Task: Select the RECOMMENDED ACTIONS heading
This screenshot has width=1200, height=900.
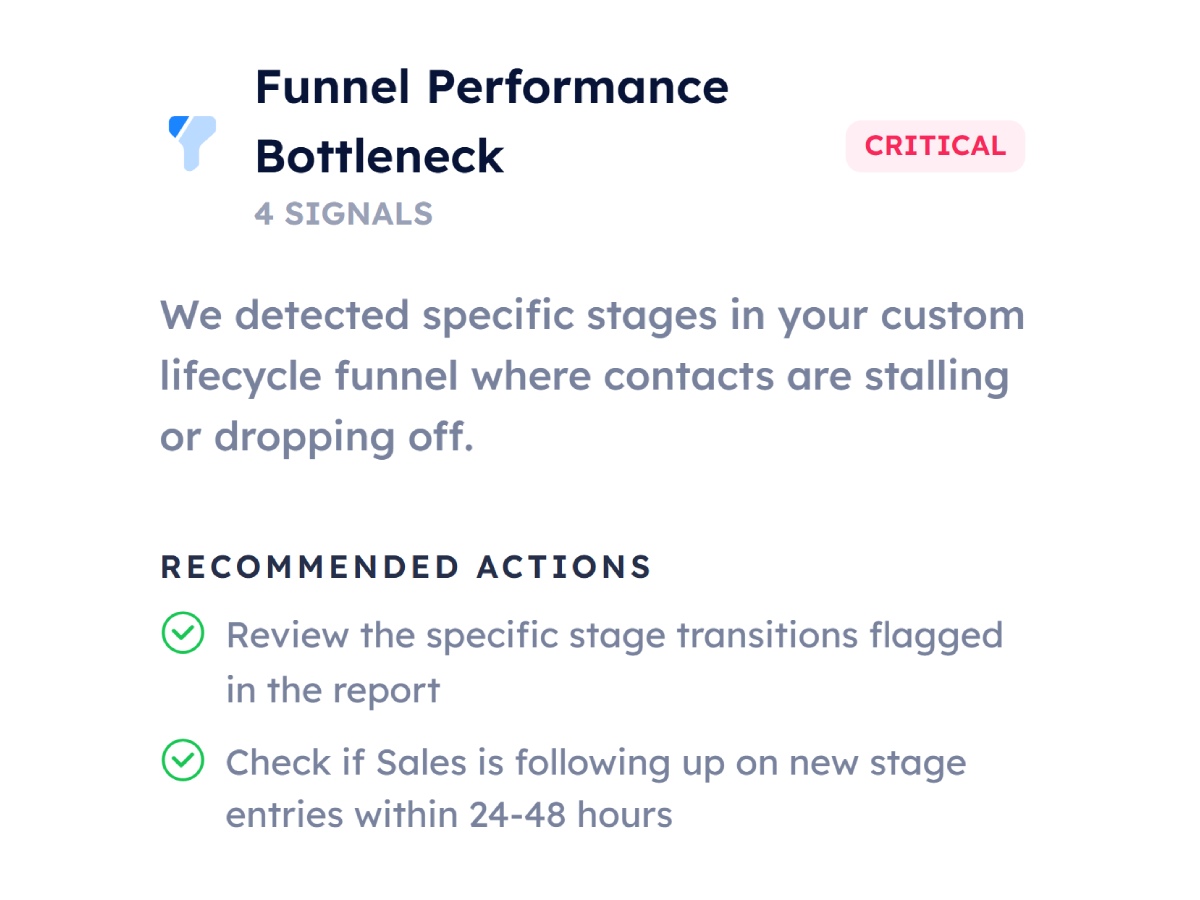Action: click(406, 567)
